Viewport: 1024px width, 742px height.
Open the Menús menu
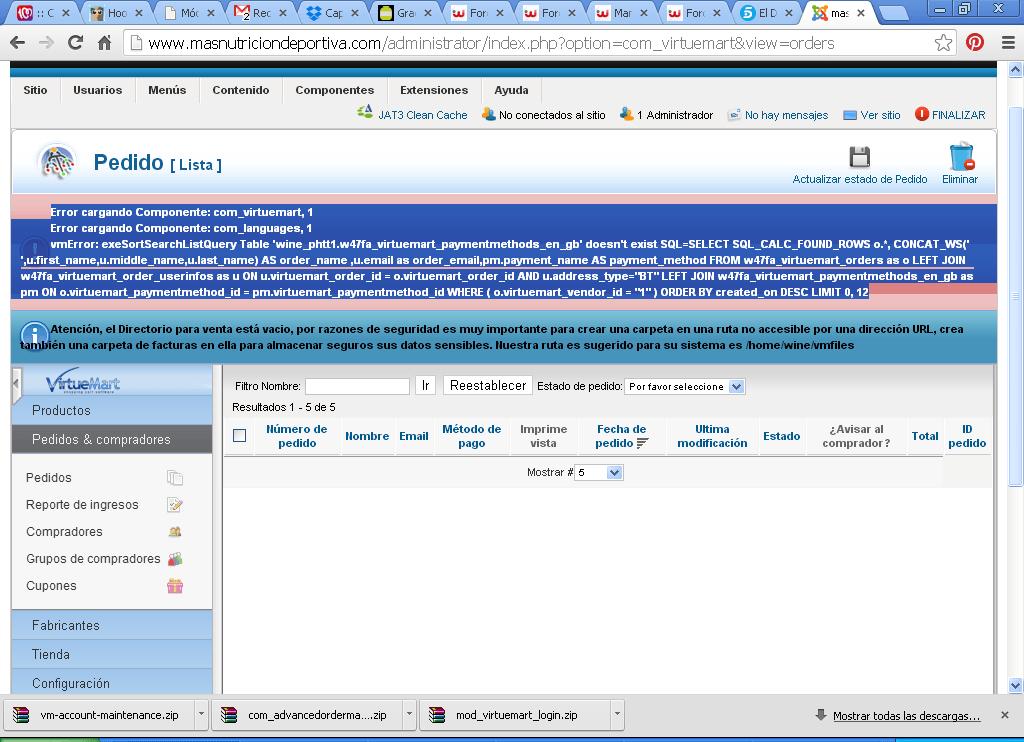(x=167, y=90)
